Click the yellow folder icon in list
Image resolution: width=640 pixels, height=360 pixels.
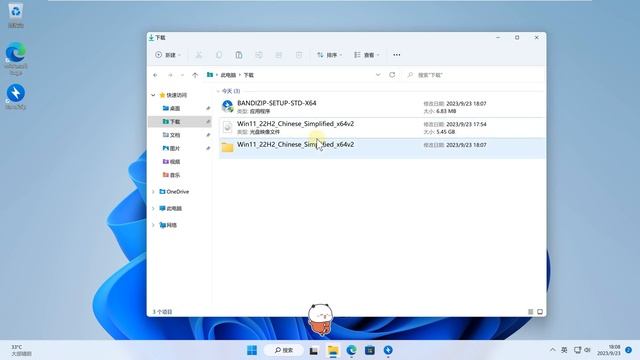tap(227, 147)
